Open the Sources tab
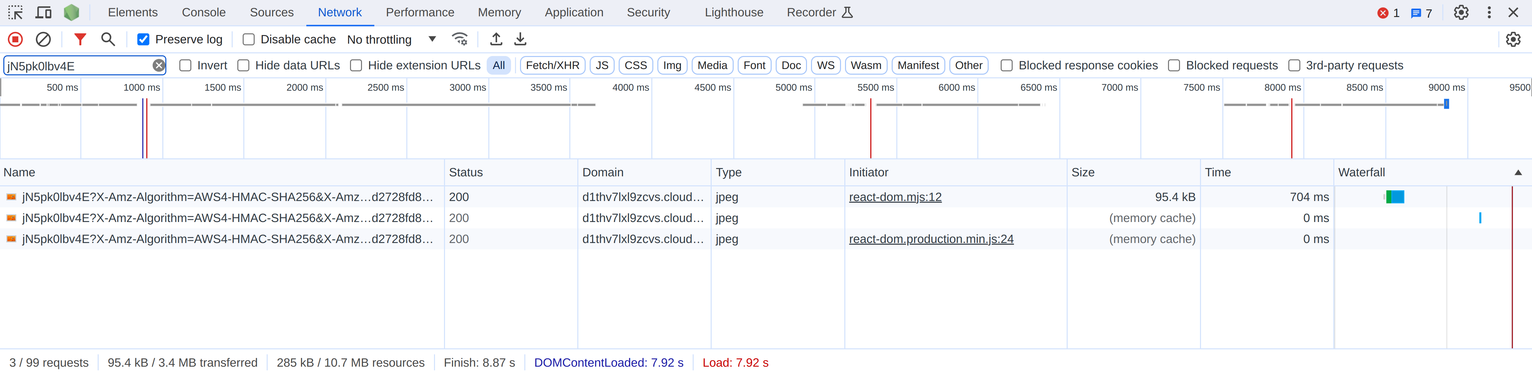Viewport: 1532px width, 374px height. coord(272,13)
